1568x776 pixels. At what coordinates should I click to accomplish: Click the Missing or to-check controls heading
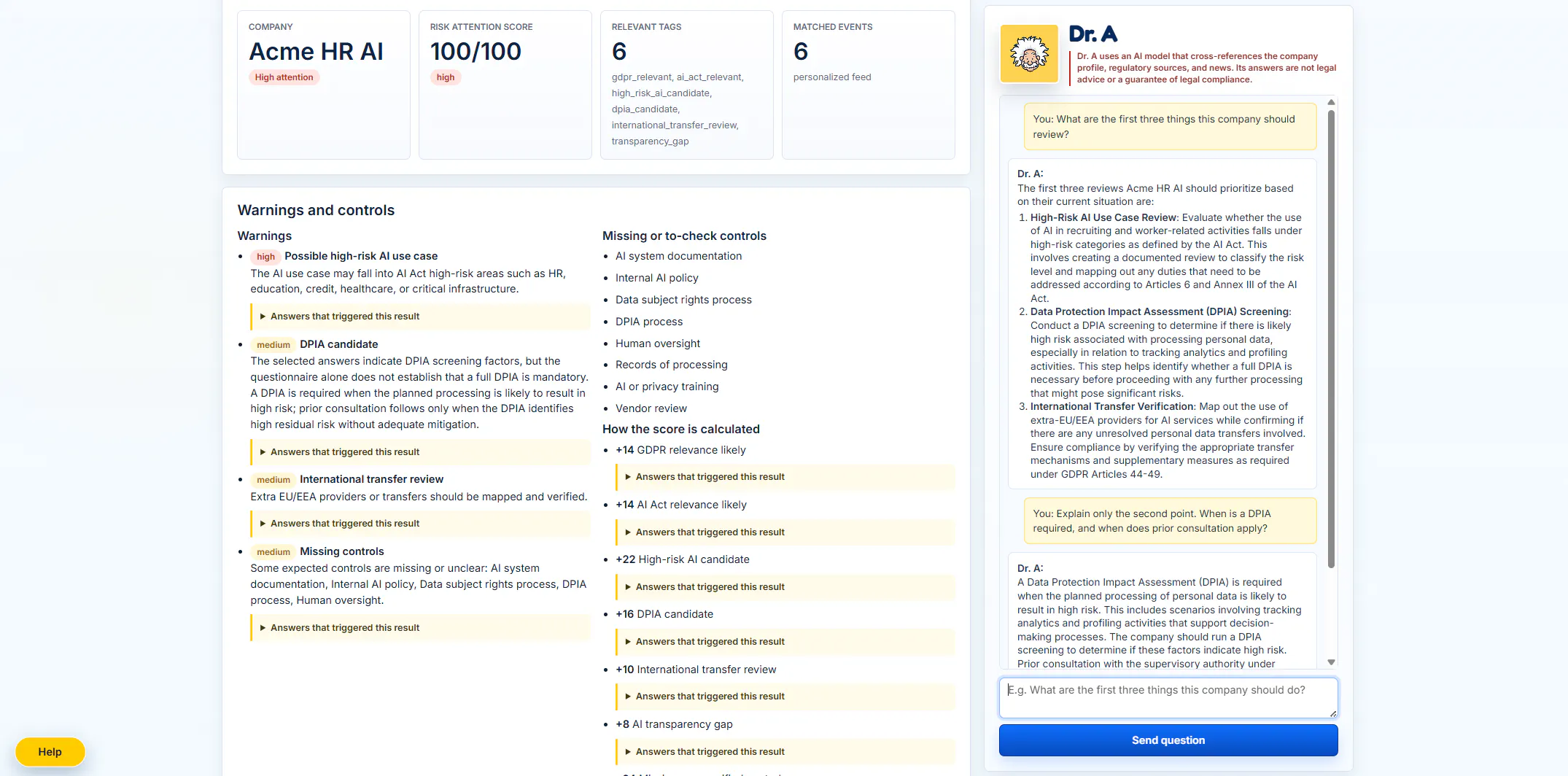pyautogui.click(x=684, y=236)
